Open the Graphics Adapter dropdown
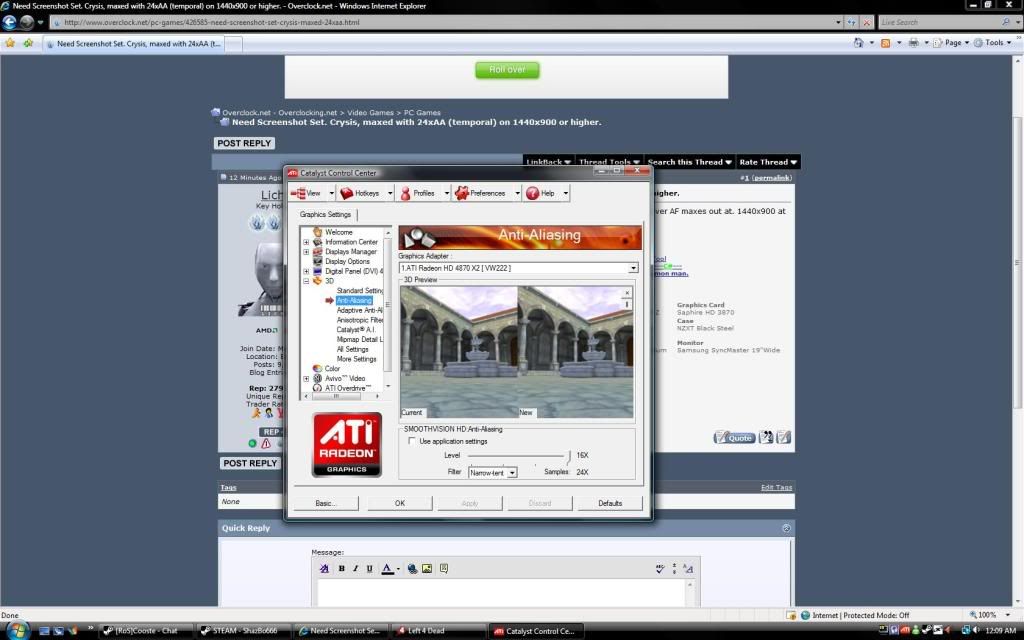Viewport: 1024px width, 640px height. [x=632, y=268]
